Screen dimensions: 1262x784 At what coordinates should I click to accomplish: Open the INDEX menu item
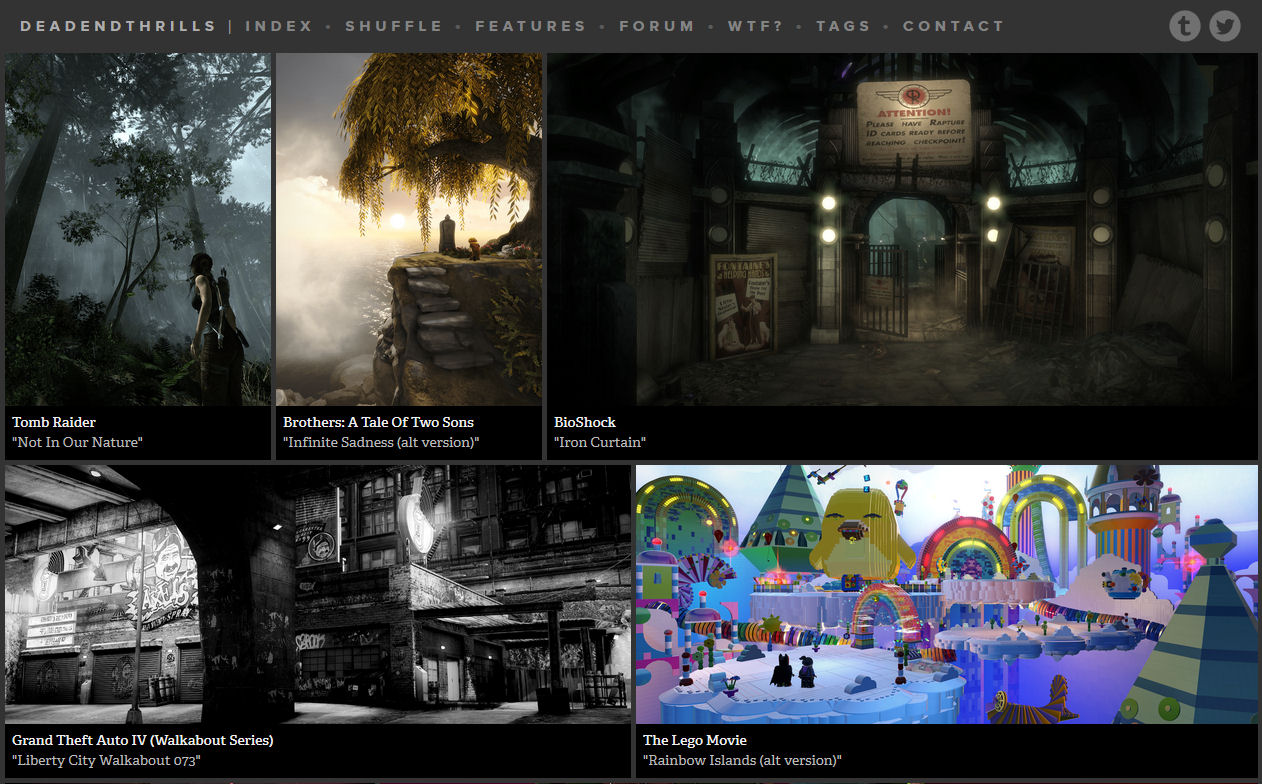pyautogui.click(x=279, y=26)
